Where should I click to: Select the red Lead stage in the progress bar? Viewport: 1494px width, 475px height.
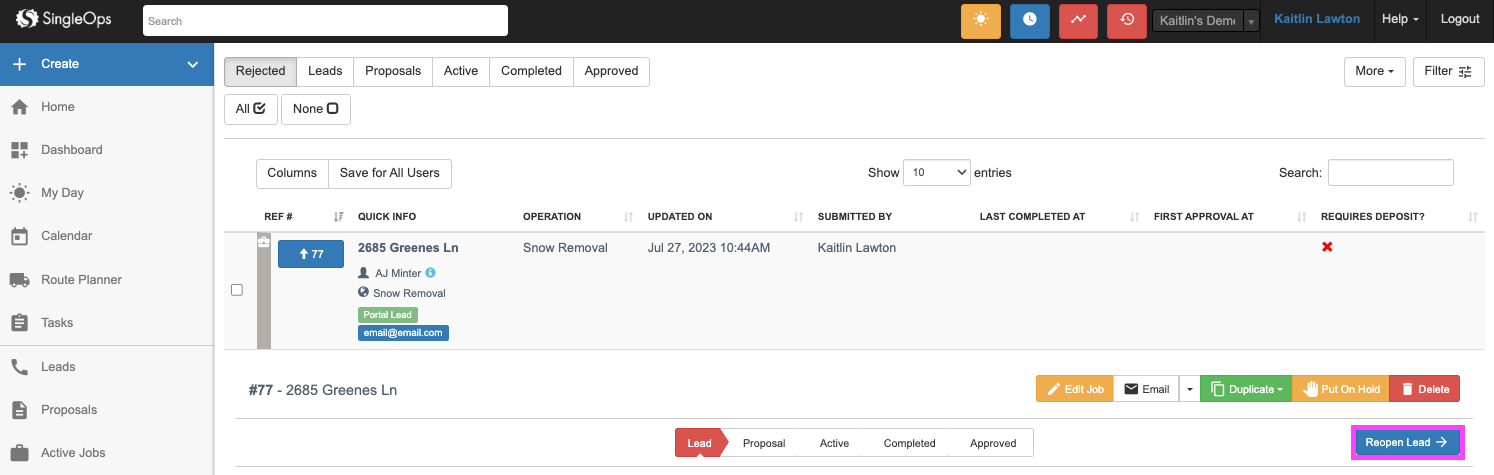coord(700,443)
